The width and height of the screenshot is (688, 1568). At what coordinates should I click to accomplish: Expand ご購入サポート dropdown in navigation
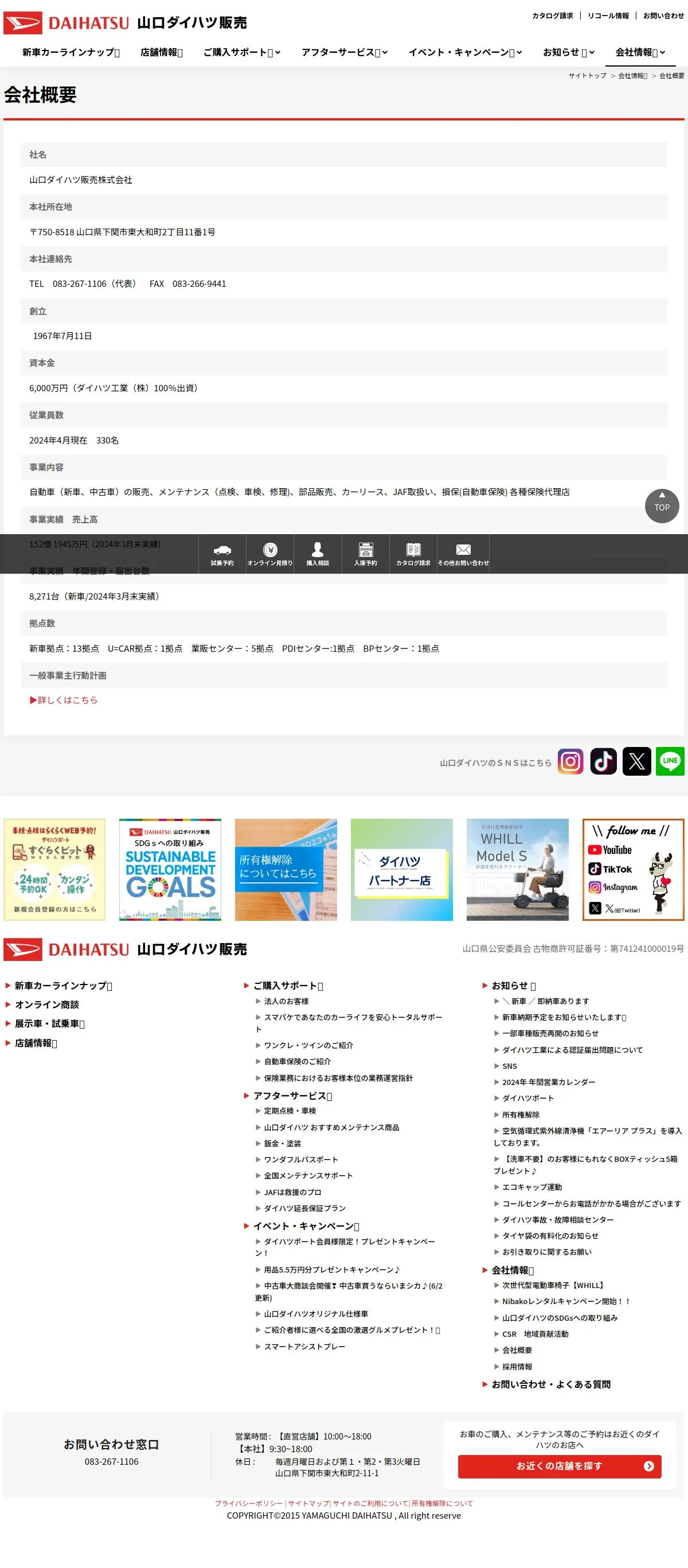pos(241,52)
